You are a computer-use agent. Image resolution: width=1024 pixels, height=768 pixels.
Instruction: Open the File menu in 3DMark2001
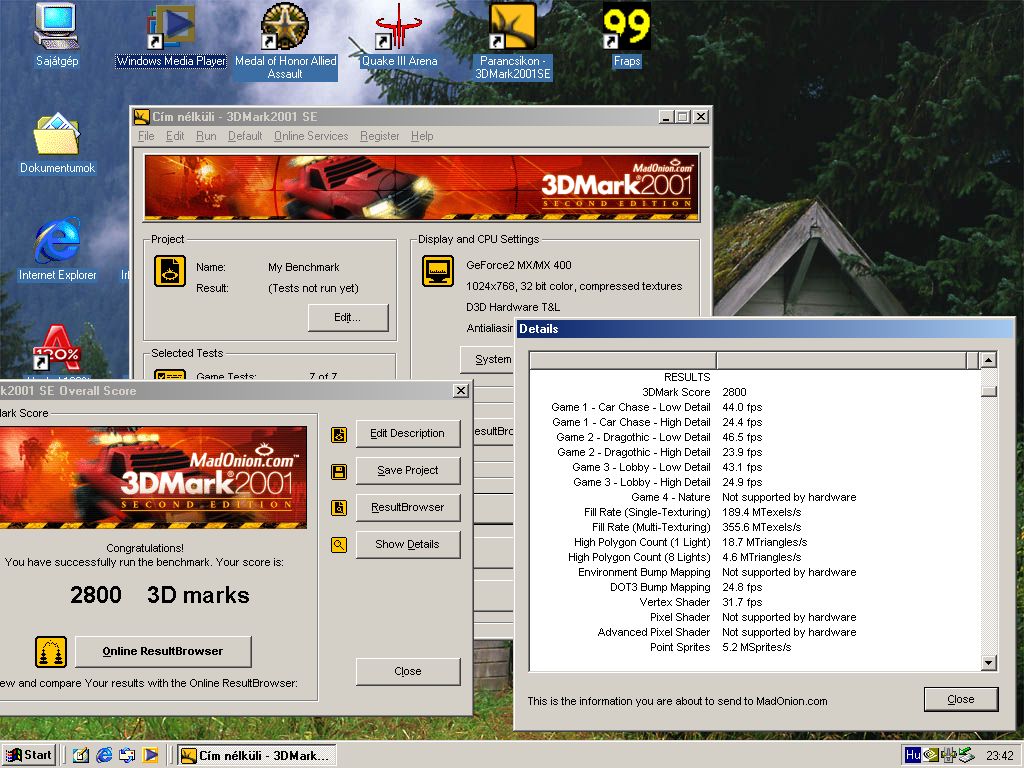pos(146,136)
